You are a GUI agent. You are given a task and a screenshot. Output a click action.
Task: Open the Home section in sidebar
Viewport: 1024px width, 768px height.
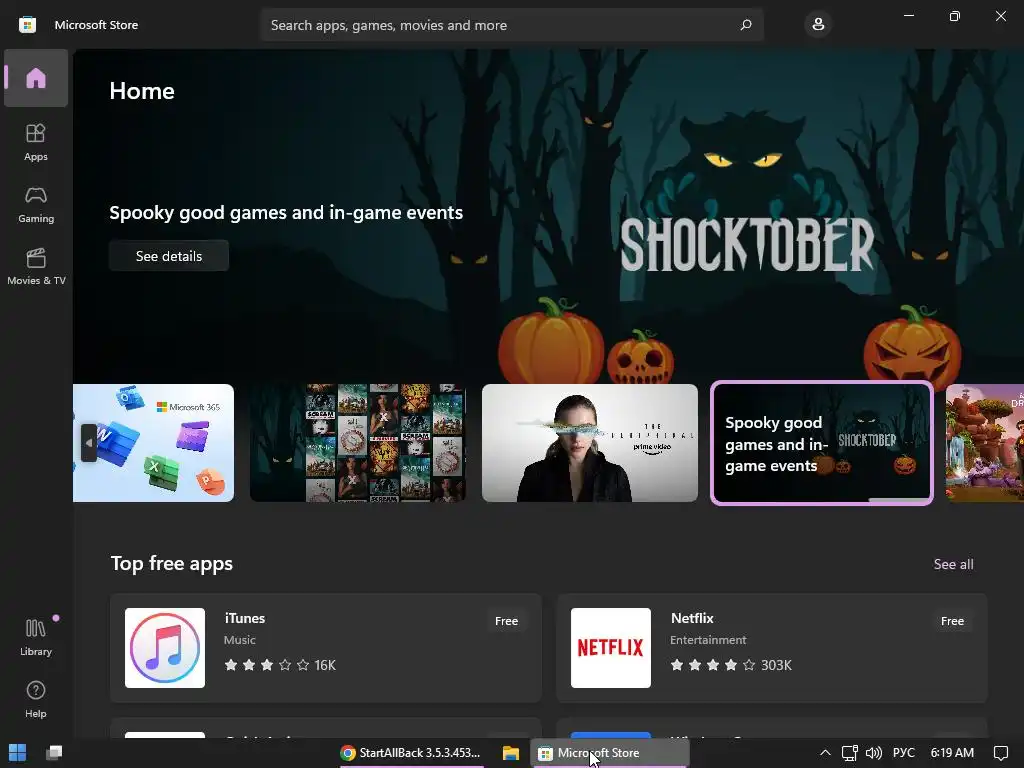[x=36, y=78]
